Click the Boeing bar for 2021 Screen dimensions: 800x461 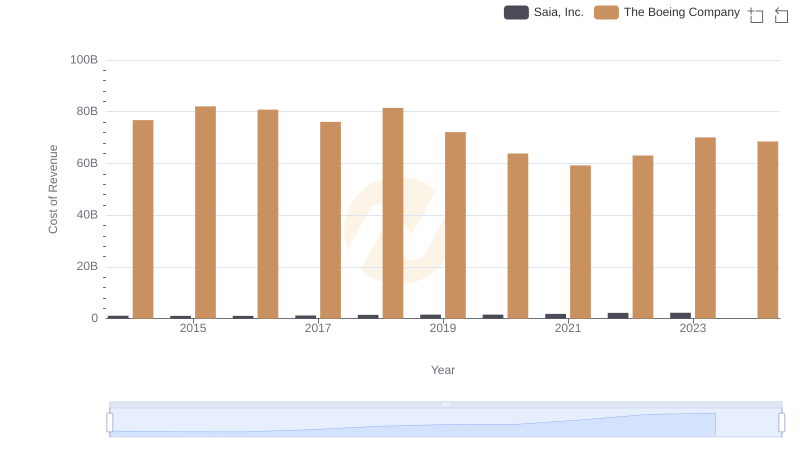tap(580, 242)
